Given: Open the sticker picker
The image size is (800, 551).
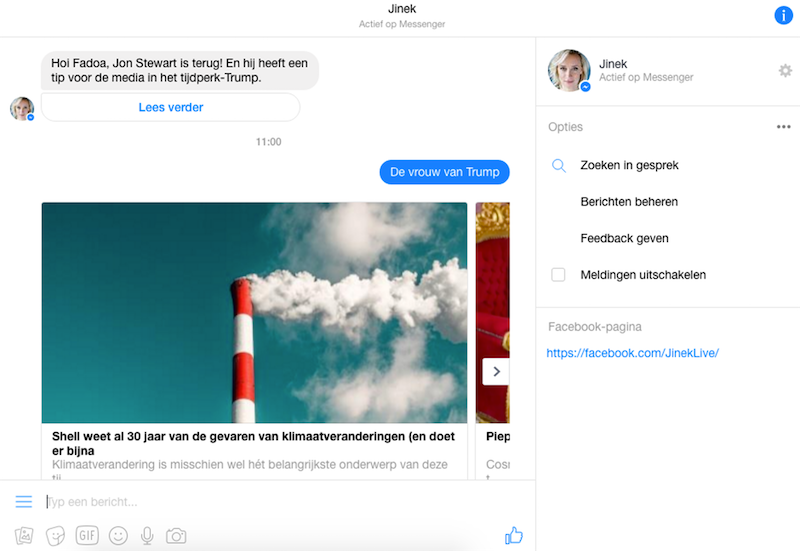Looking at the screenshot, I should pos(56,536).
